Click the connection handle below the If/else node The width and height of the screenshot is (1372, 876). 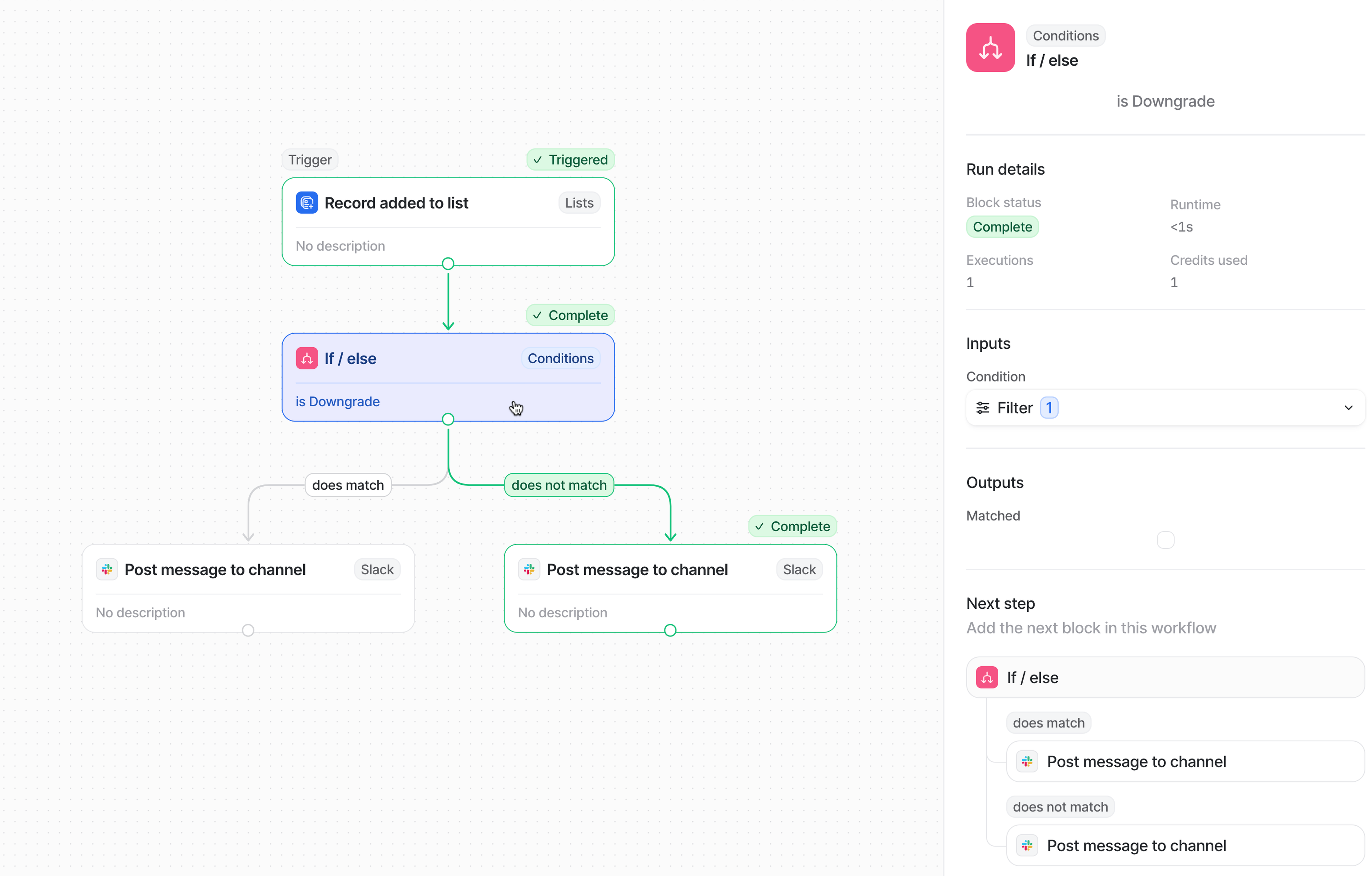[x=448, y=419]
